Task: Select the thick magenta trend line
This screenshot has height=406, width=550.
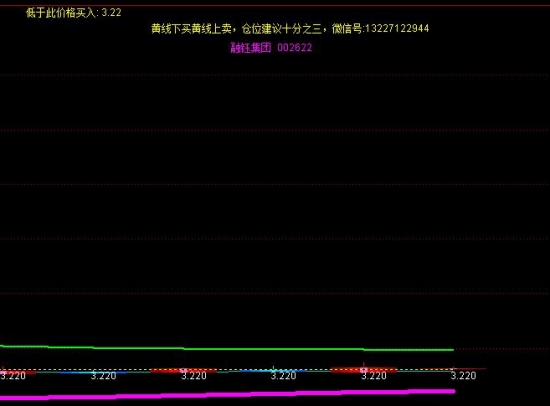Action: tap(227, 394)
